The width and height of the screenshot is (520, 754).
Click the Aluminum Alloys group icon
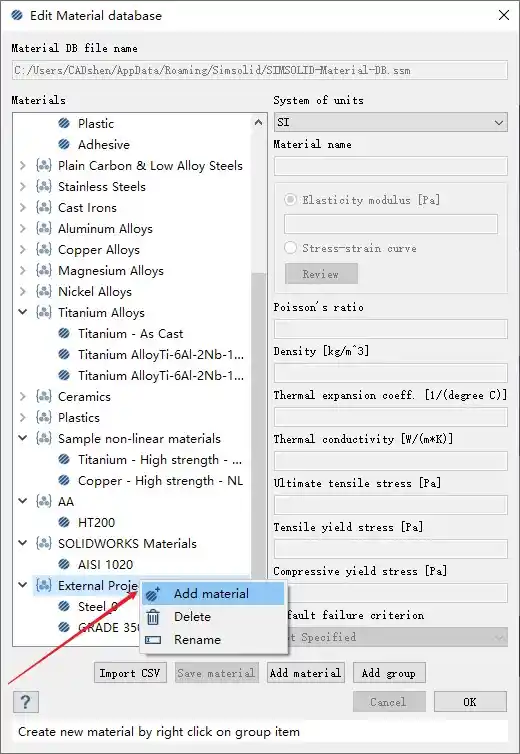pyautogui.click(x=44, y=228)
